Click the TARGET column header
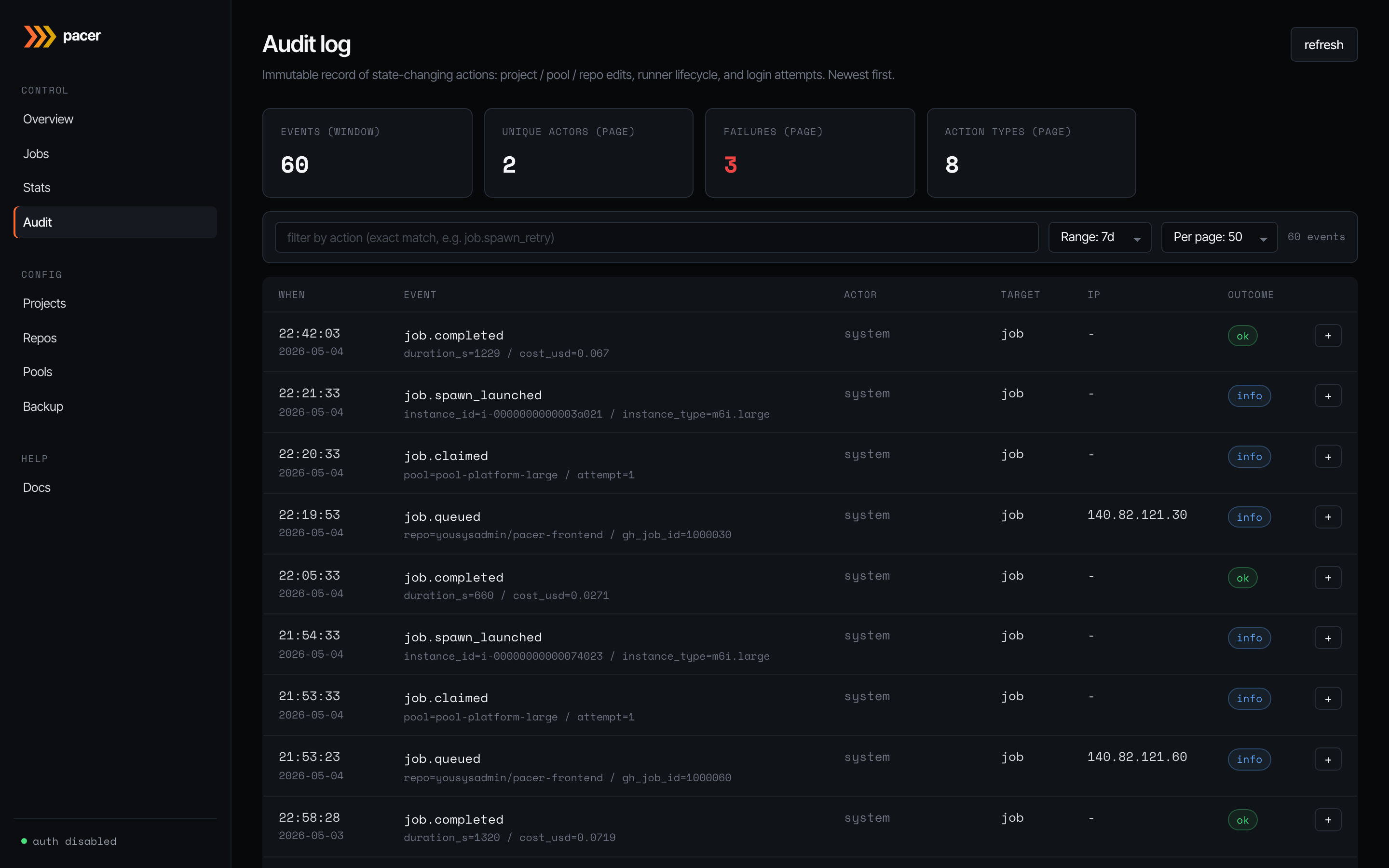This screenshot has height=868, width=1389. 1020,295
